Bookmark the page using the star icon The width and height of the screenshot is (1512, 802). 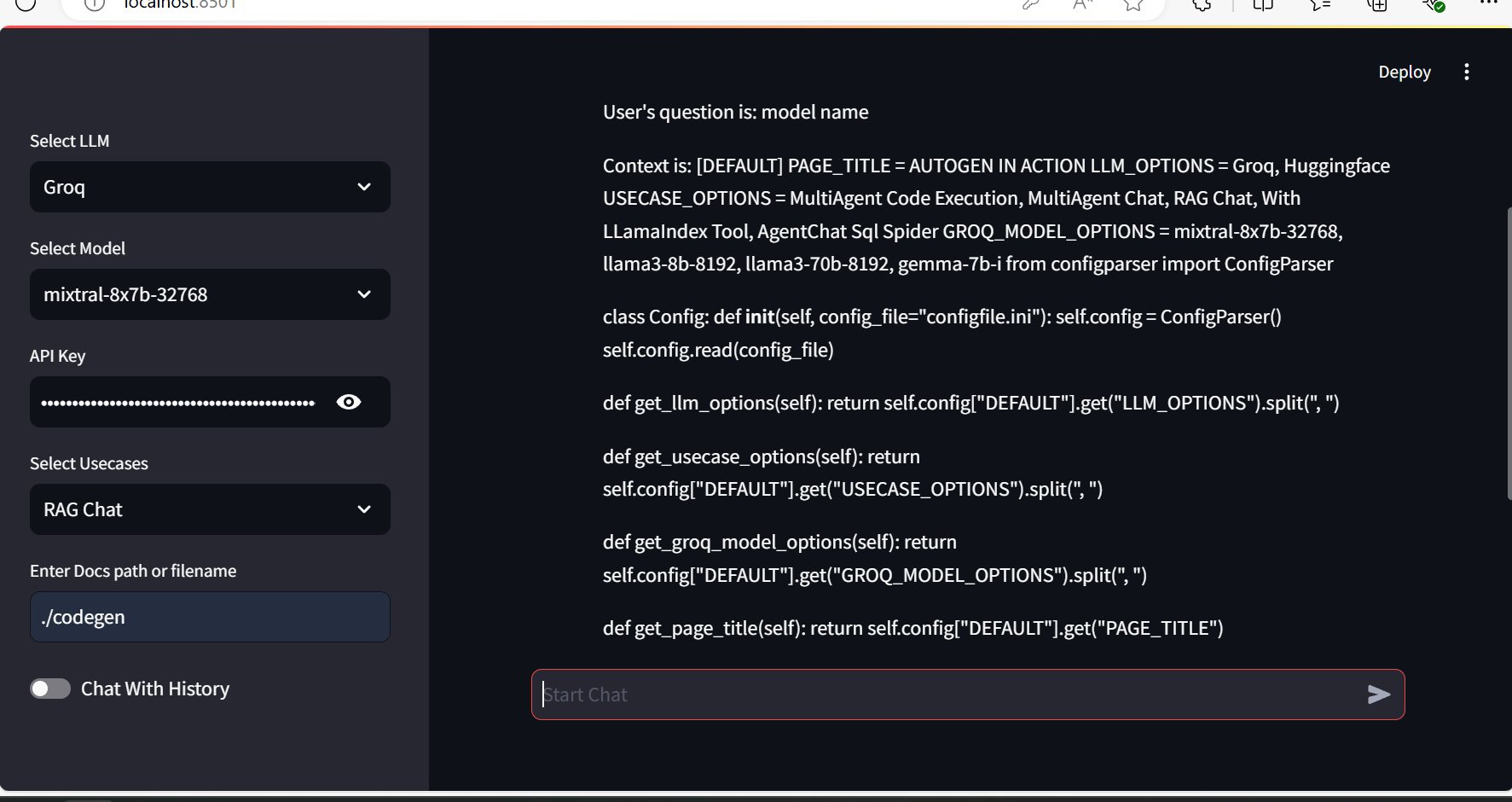(x=1133, y=4)
